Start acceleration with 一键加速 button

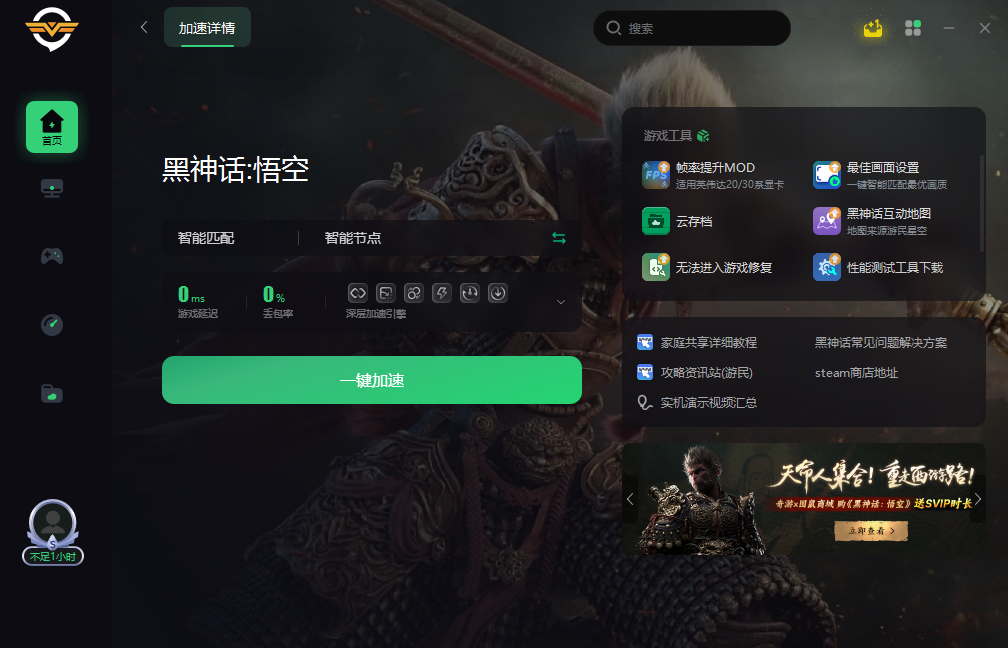tap(372, 380)
